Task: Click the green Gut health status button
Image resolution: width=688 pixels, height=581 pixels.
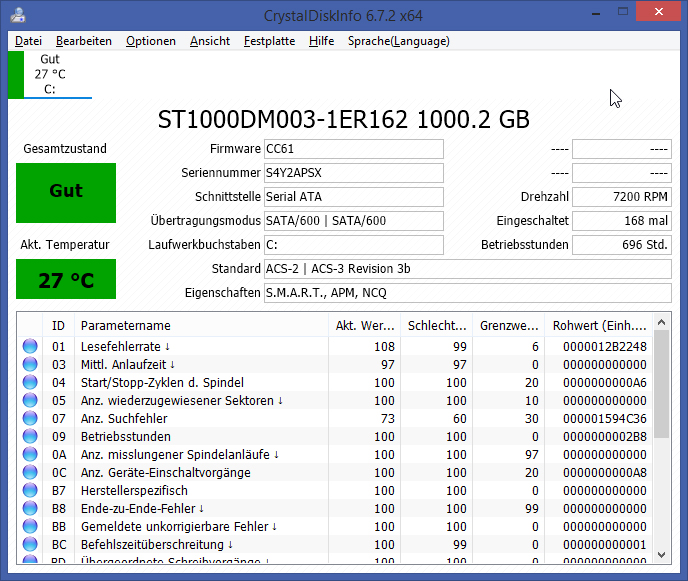Action: 66,191
